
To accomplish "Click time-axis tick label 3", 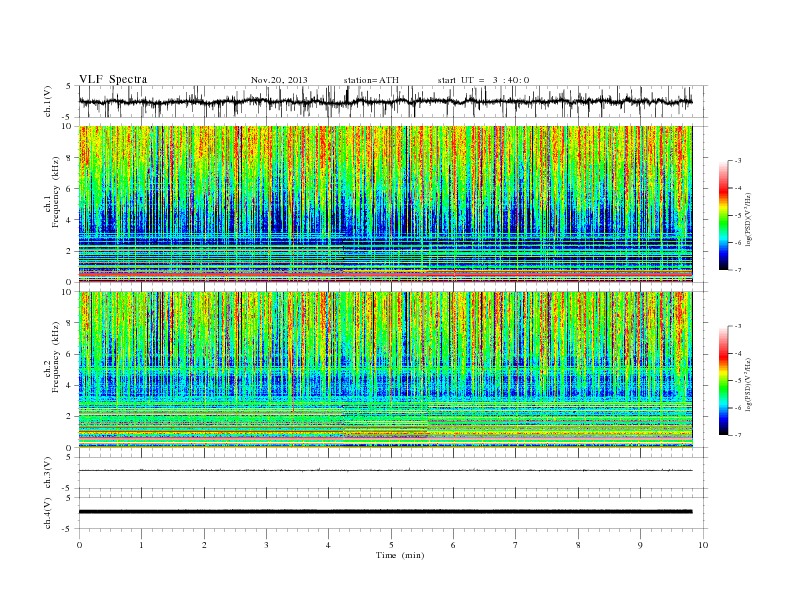I will pyautogui.click(x=266, y=545).
